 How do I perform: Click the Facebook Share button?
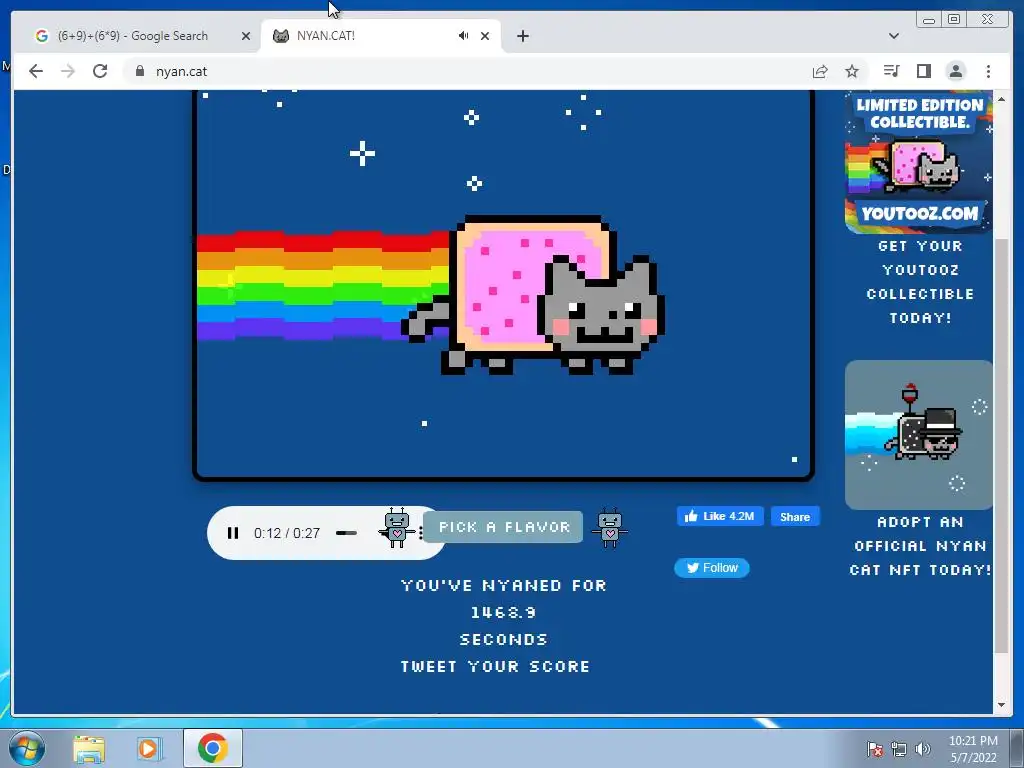pos(795,517)
